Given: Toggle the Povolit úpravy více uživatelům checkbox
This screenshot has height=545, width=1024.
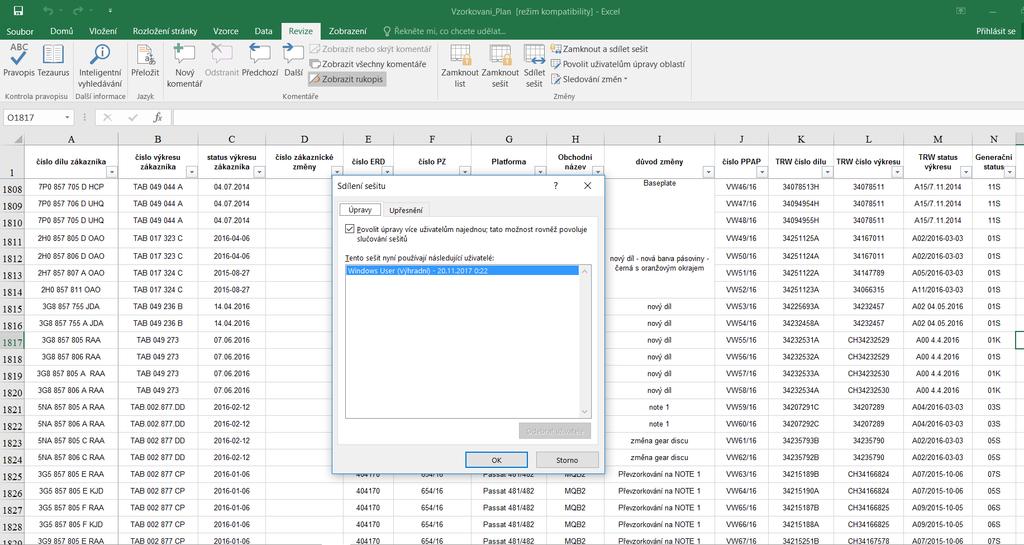Looking at the screenshot, I should click(x=350, y=230).
